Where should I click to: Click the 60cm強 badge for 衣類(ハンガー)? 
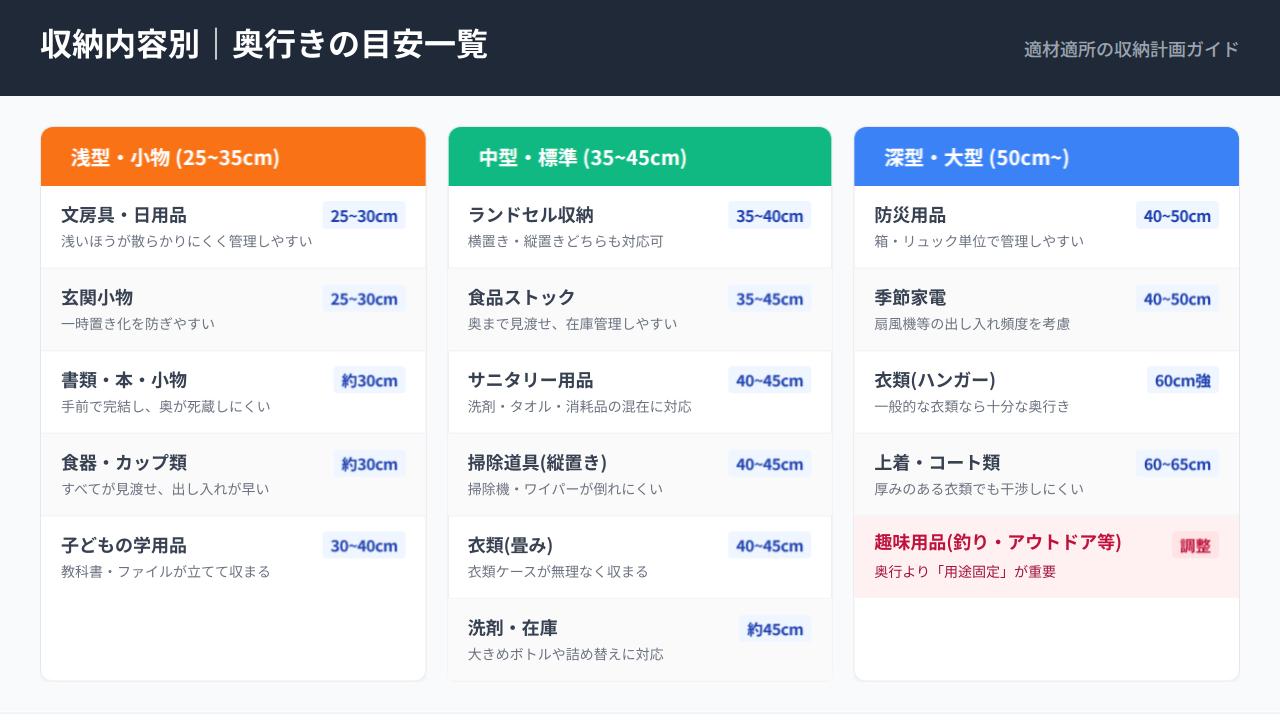(1182, 381)
